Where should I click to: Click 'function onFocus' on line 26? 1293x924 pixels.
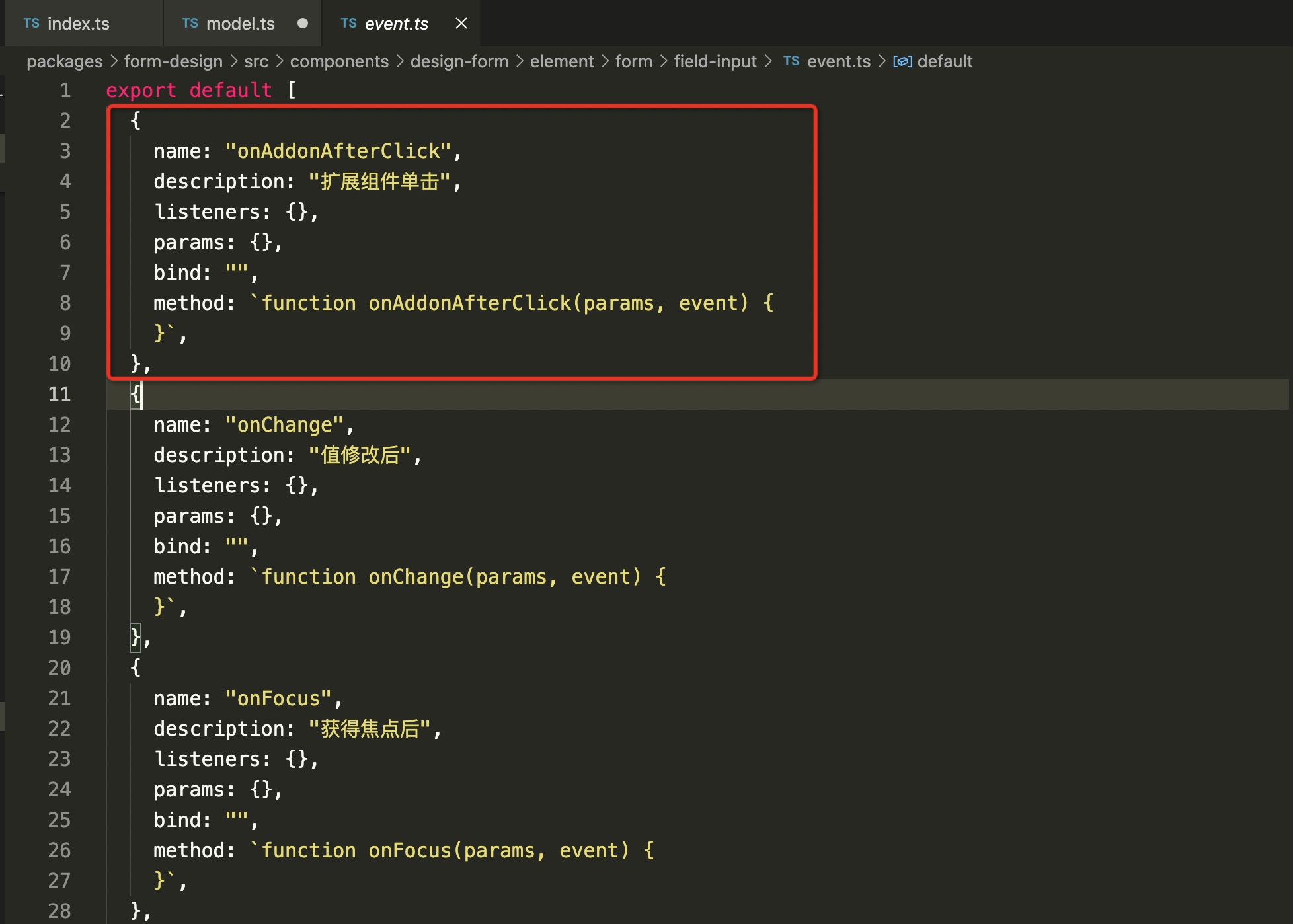pos(357,850)
